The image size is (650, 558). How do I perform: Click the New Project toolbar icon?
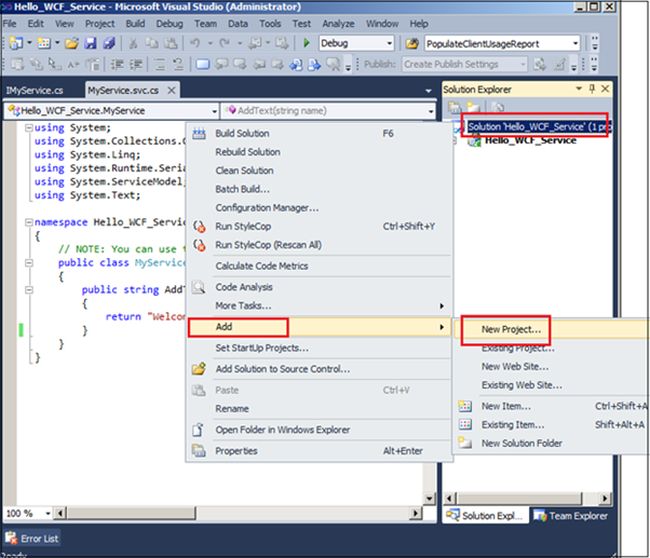tap(16, 43)
